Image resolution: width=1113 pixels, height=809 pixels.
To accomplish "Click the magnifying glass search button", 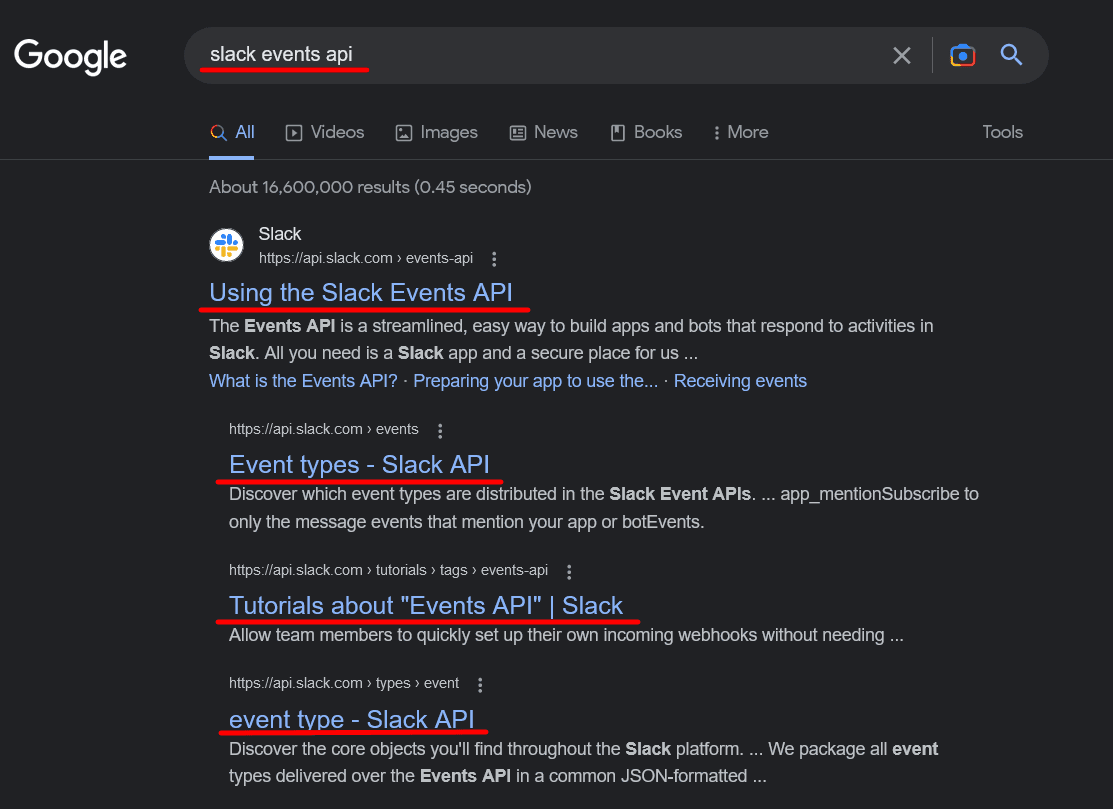I will [1011, 56].
